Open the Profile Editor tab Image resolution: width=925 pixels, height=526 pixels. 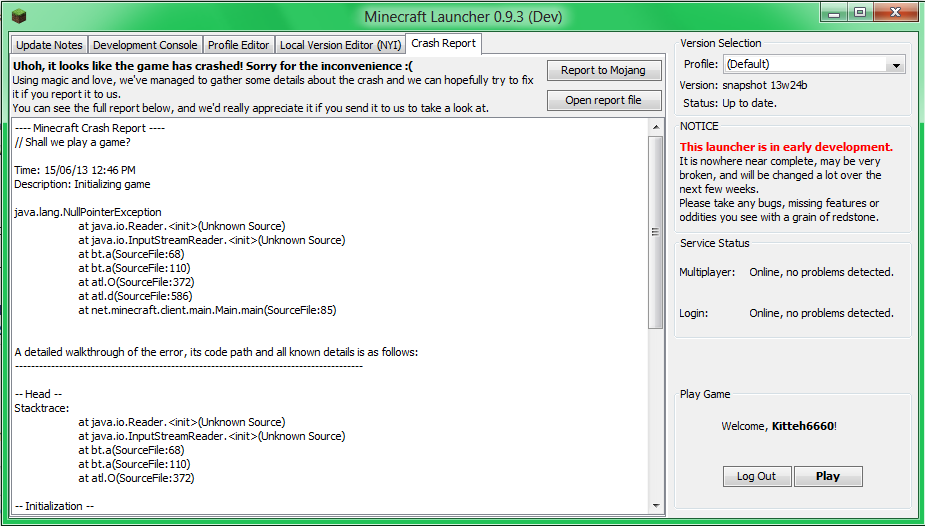point(238,45)
